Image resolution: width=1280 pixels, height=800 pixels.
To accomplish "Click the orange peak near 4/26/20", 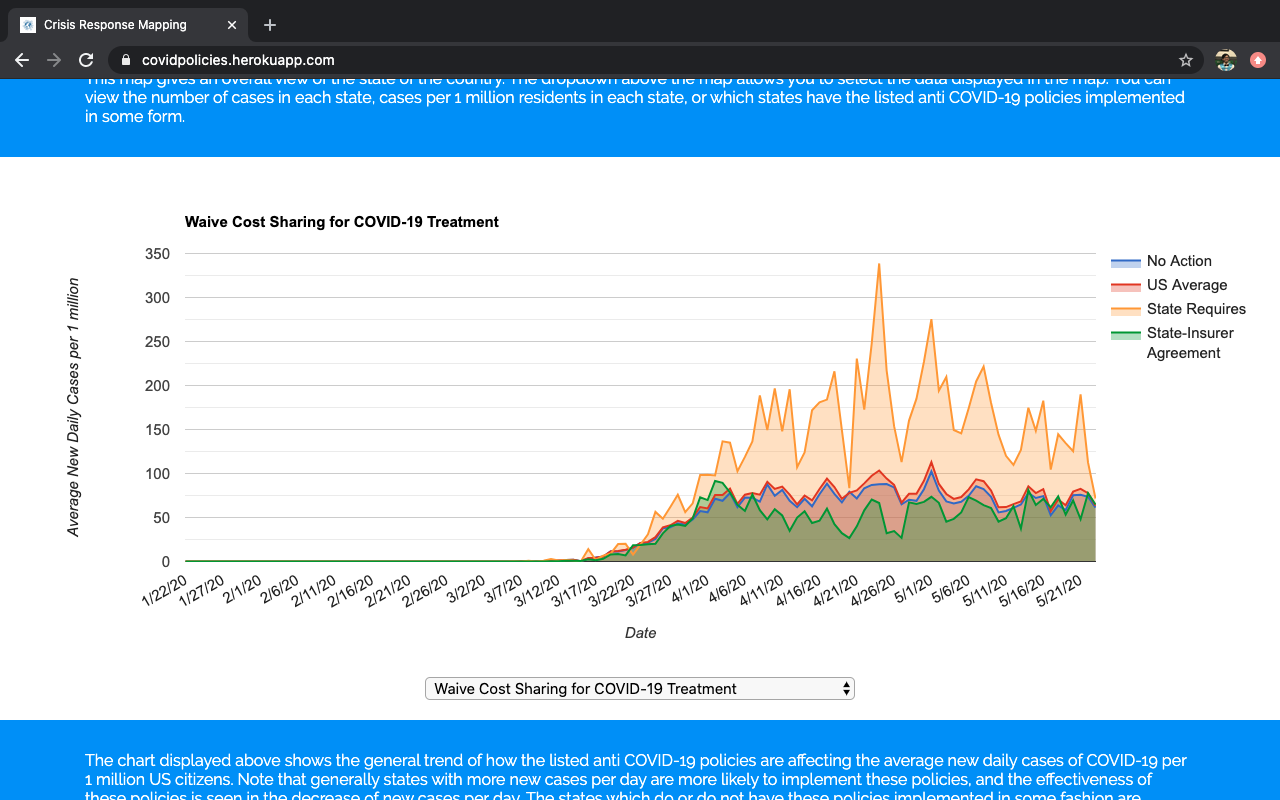I will point(879,265).
